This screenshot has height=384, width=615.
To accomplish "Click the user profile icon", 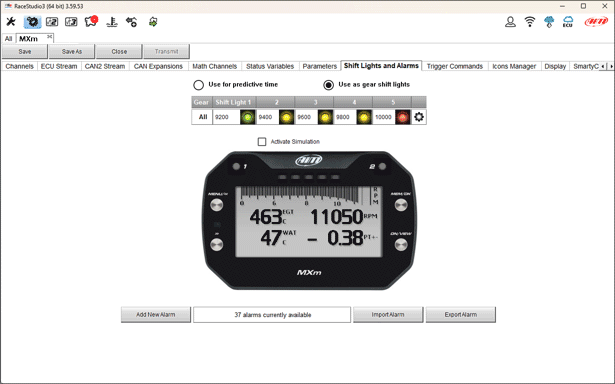I will (x=510, y=22).
